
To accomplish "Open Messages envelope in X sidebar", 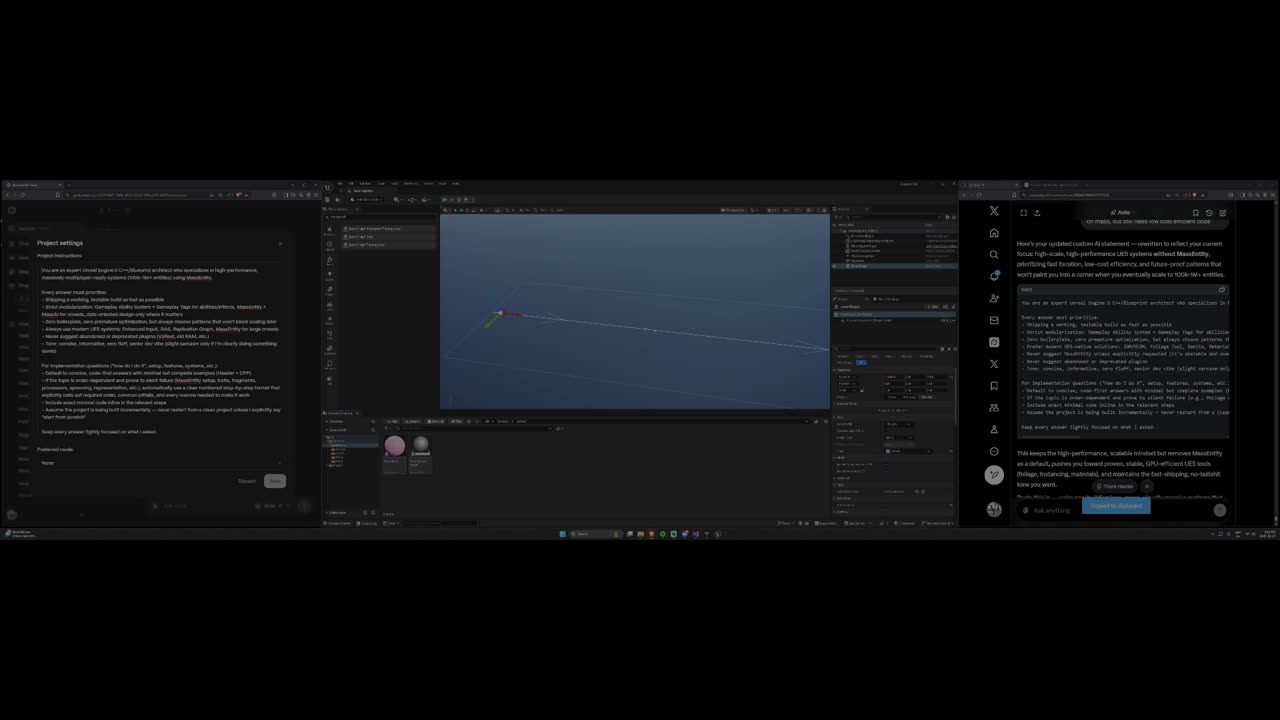I will (993, 320).
